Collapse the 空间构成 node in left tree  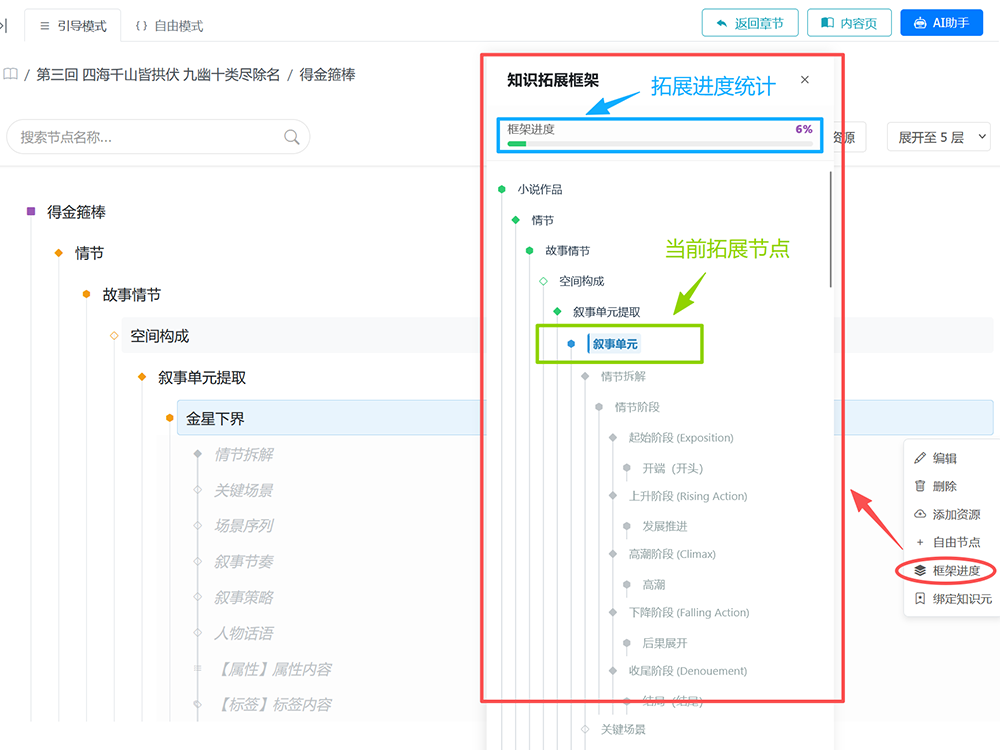114,335
